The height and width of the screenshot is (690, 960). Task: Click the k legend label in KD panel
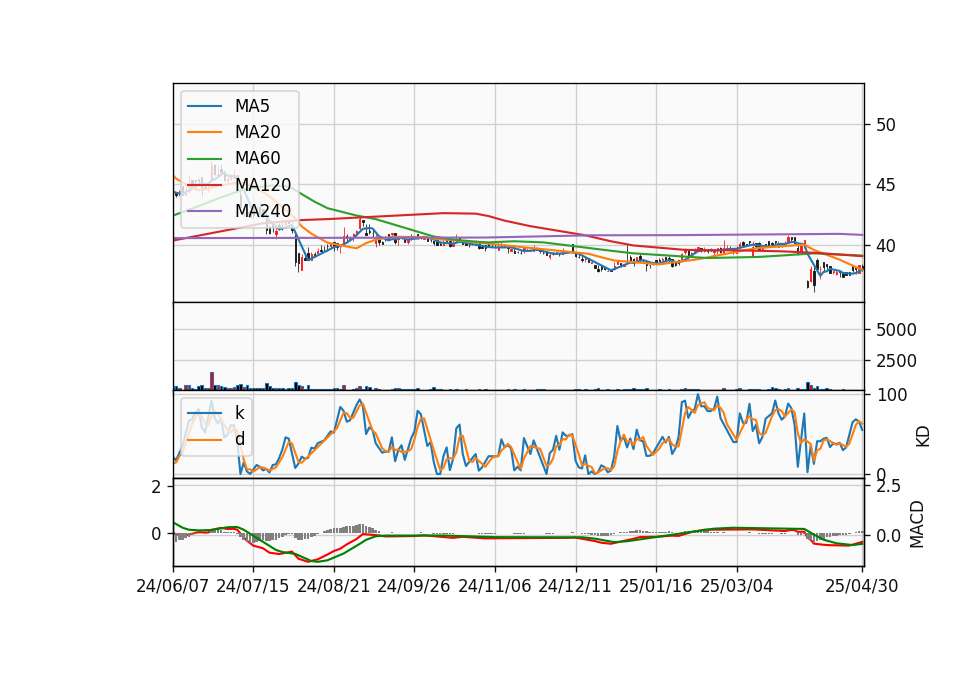[239, 413]
